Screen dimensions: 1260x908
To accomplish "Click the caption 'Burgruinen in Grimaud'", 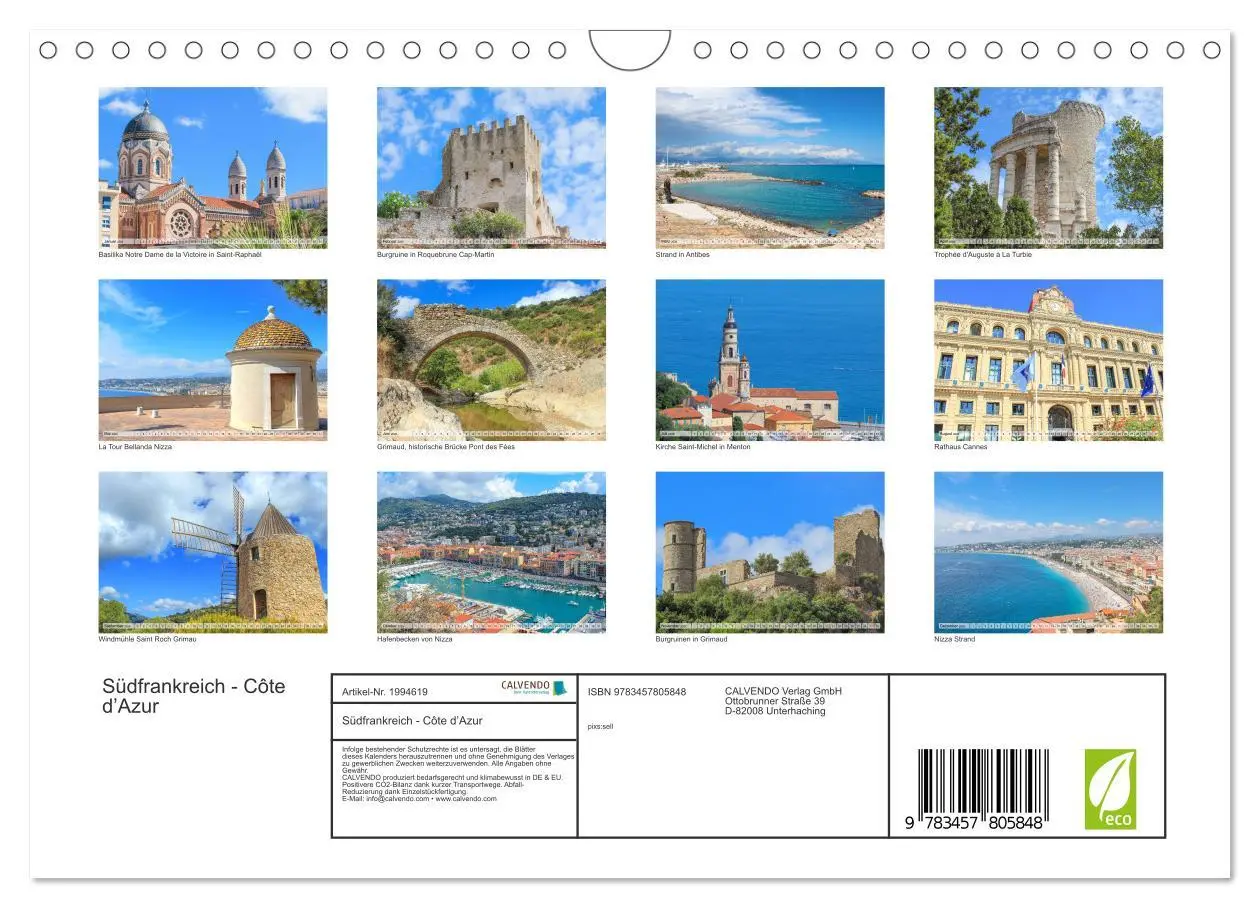I will (692, 639).
